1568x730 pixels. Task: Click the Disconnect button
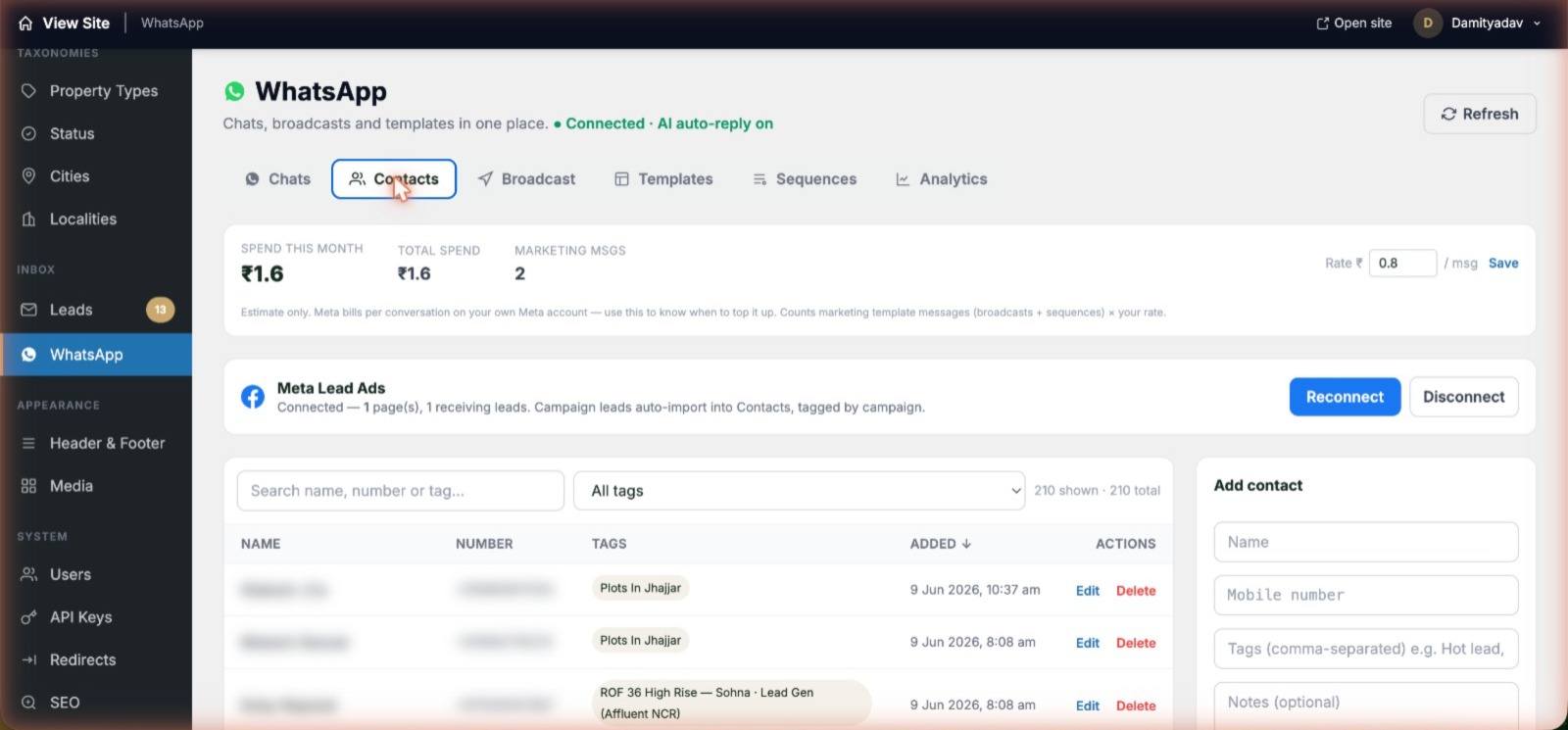[x=1464, y=397]
